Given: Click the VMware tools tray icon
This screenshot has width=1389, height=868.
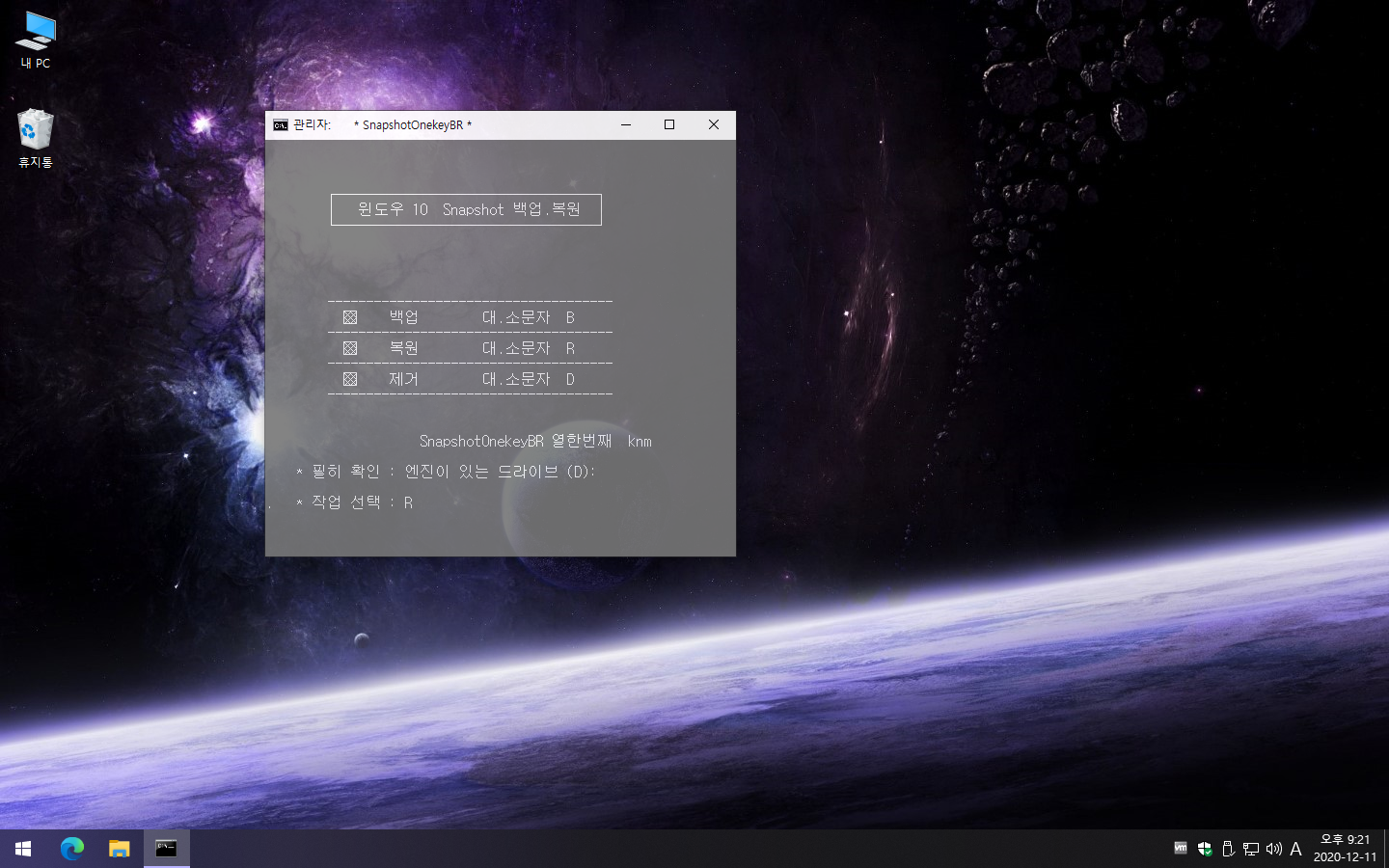Looking at the screenshot, I should (1181, 849).
